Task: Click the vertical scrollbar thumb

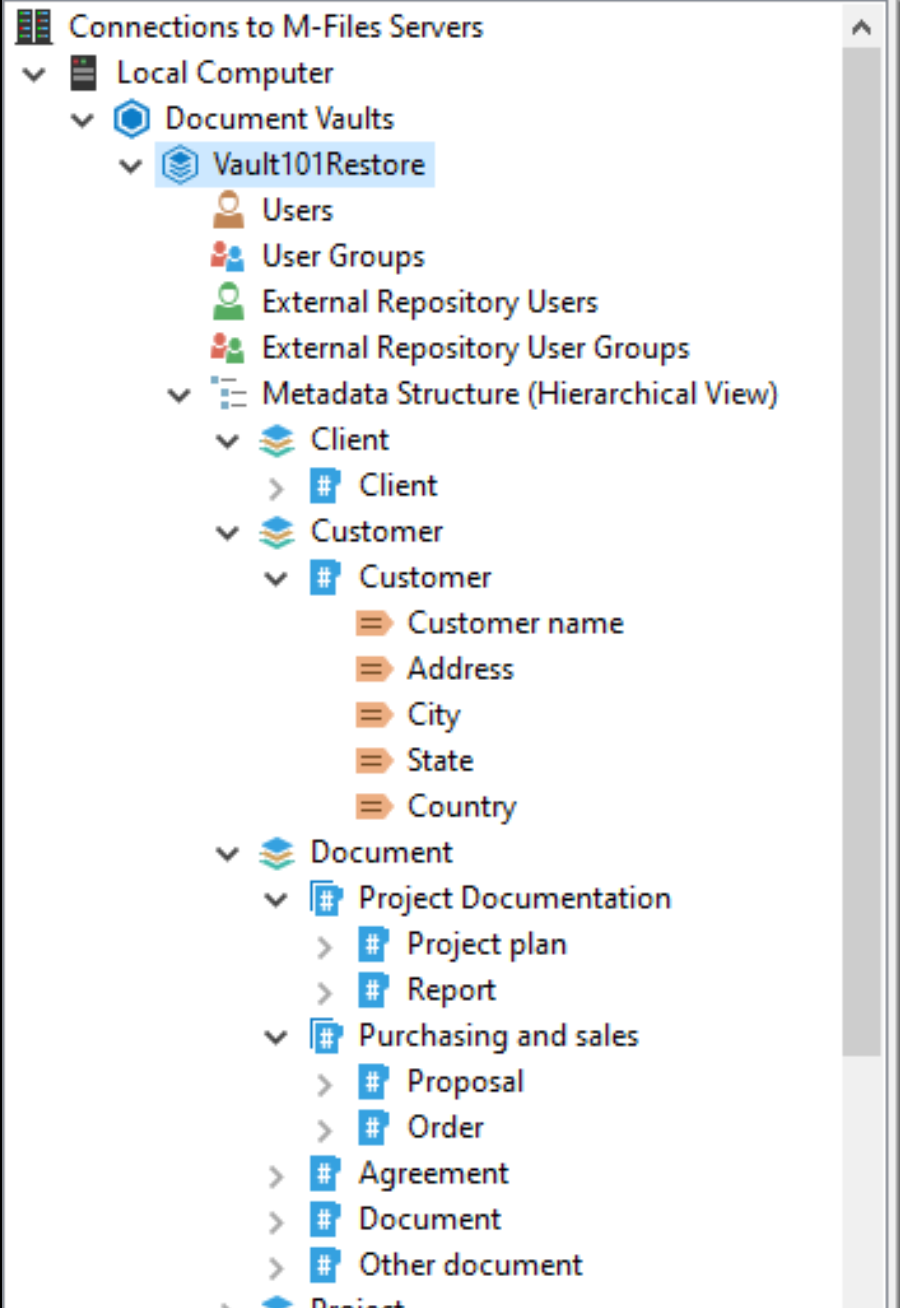Action: tap(861, 552)
